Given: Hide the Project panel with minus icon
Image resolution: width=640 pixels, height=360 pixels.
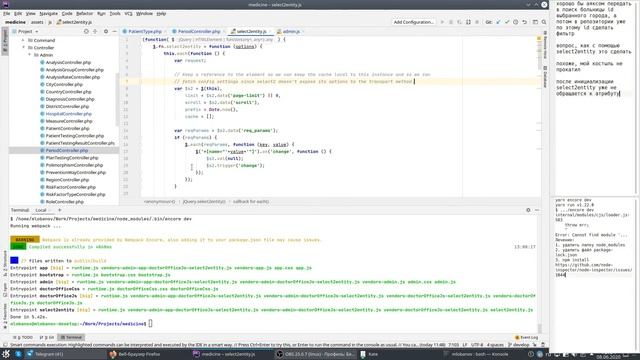Looking at the screenshot, I should (x=114, y=31).
